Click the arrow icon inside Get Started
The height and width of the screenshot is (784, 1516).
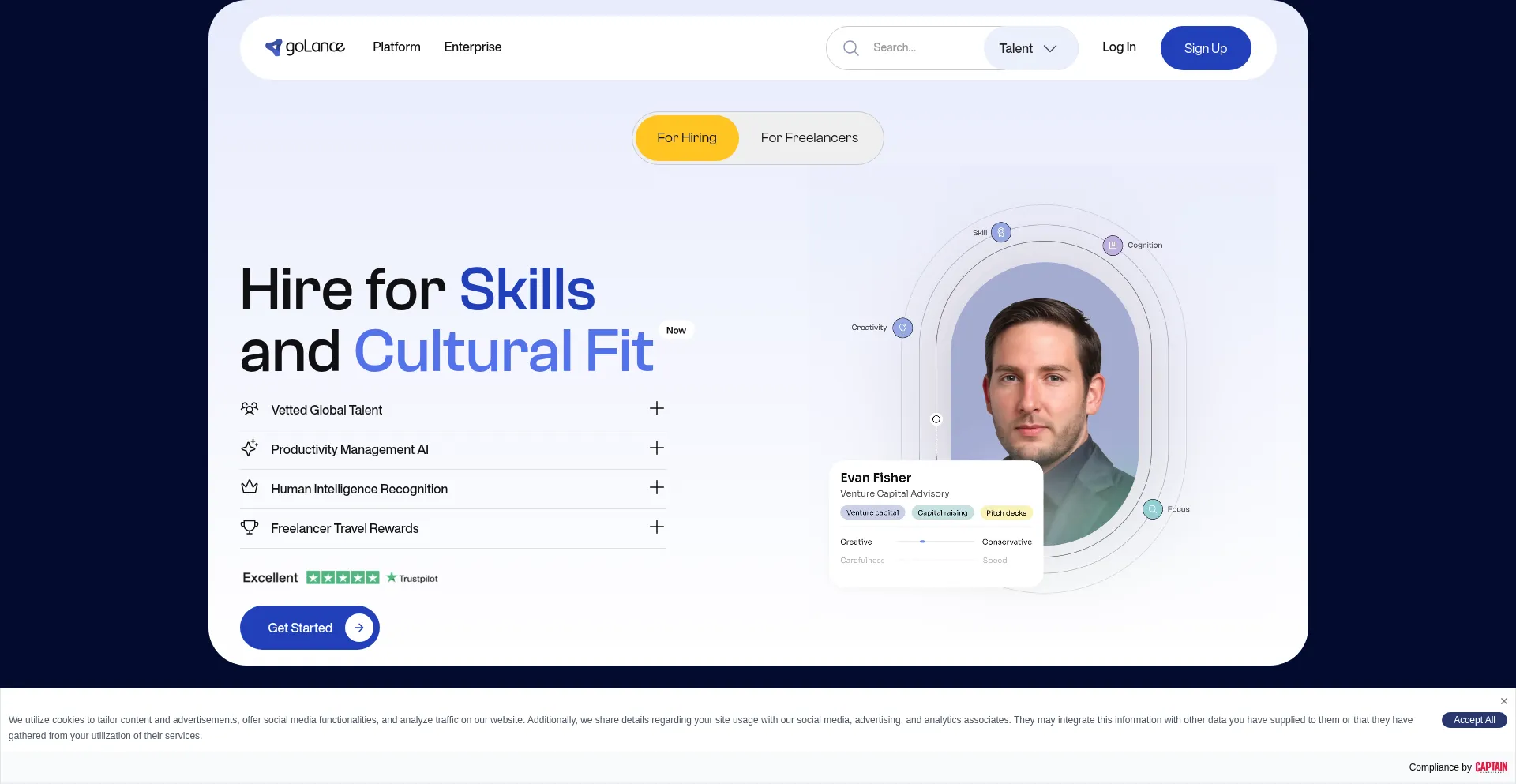[358, 628]
